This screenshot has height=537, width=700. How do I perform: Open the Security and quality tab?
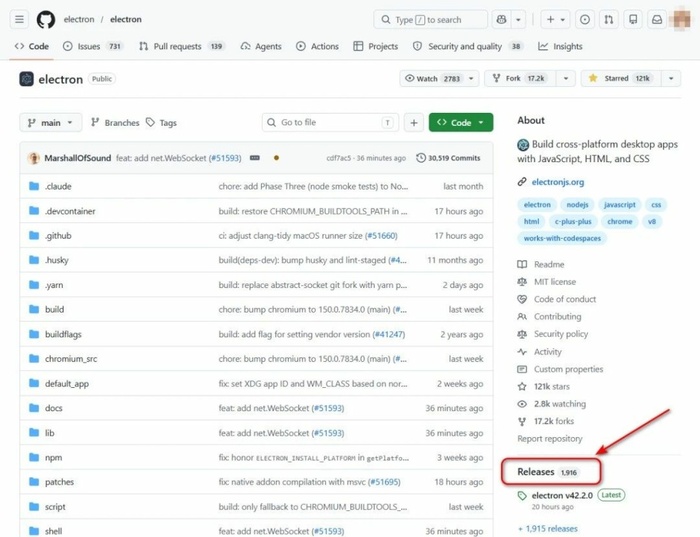pyautogui.click(x=467, y=46)
